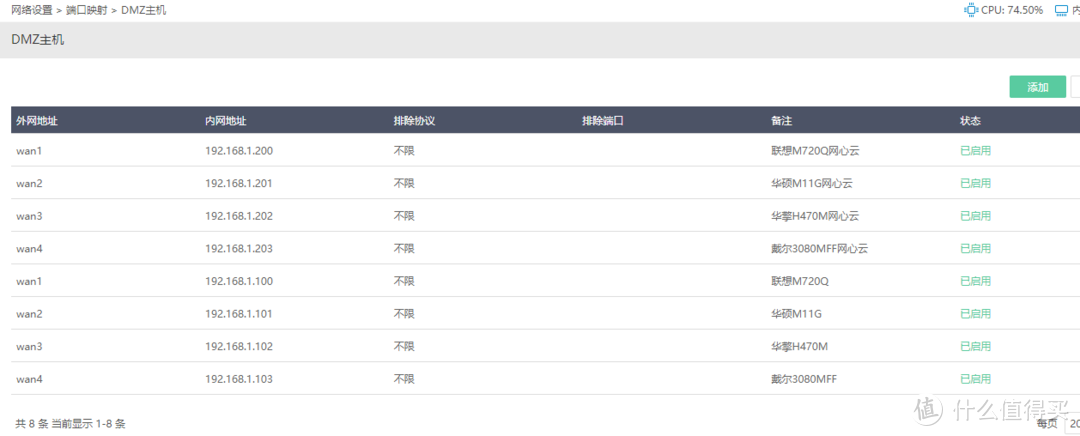Sort by 外网地址 column header
Image resolution: width=1080 pixels, height=436 pixels.
click(37, 121)
